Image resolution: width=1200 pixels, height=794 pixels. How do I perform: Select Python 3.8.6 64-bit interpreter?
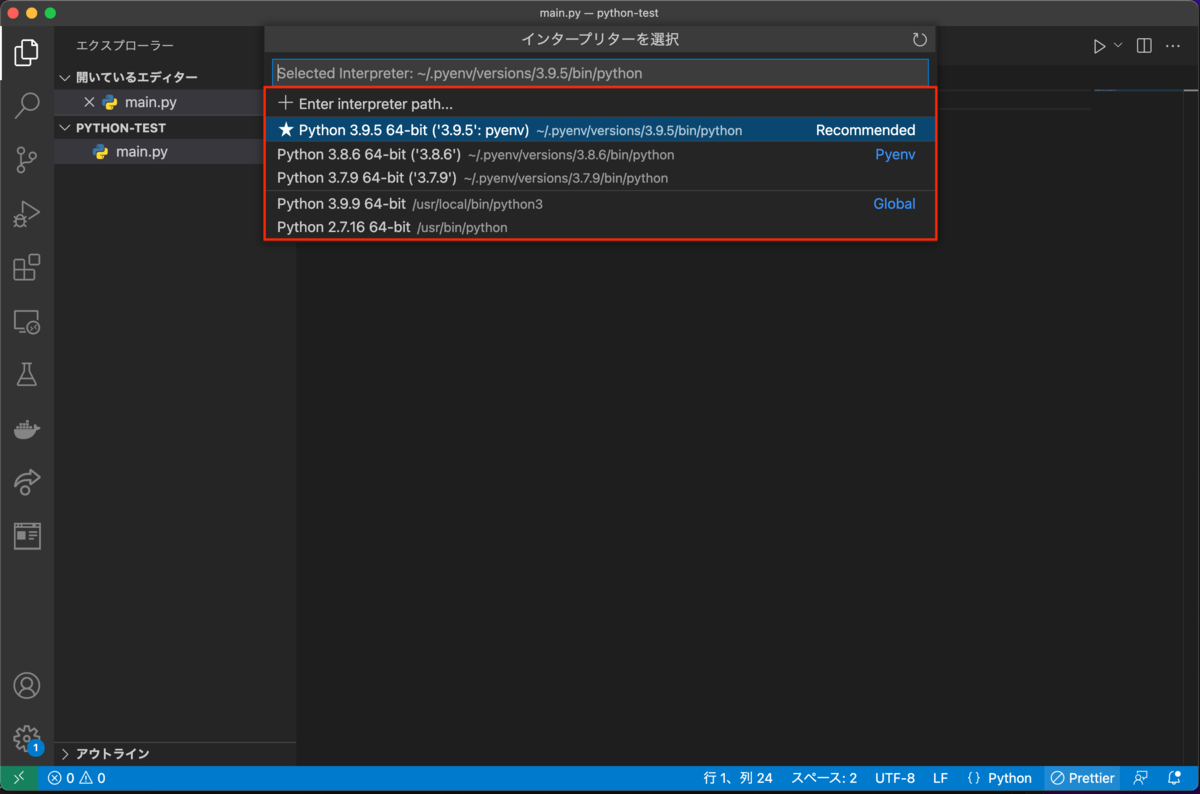click(x=600, y=155)
